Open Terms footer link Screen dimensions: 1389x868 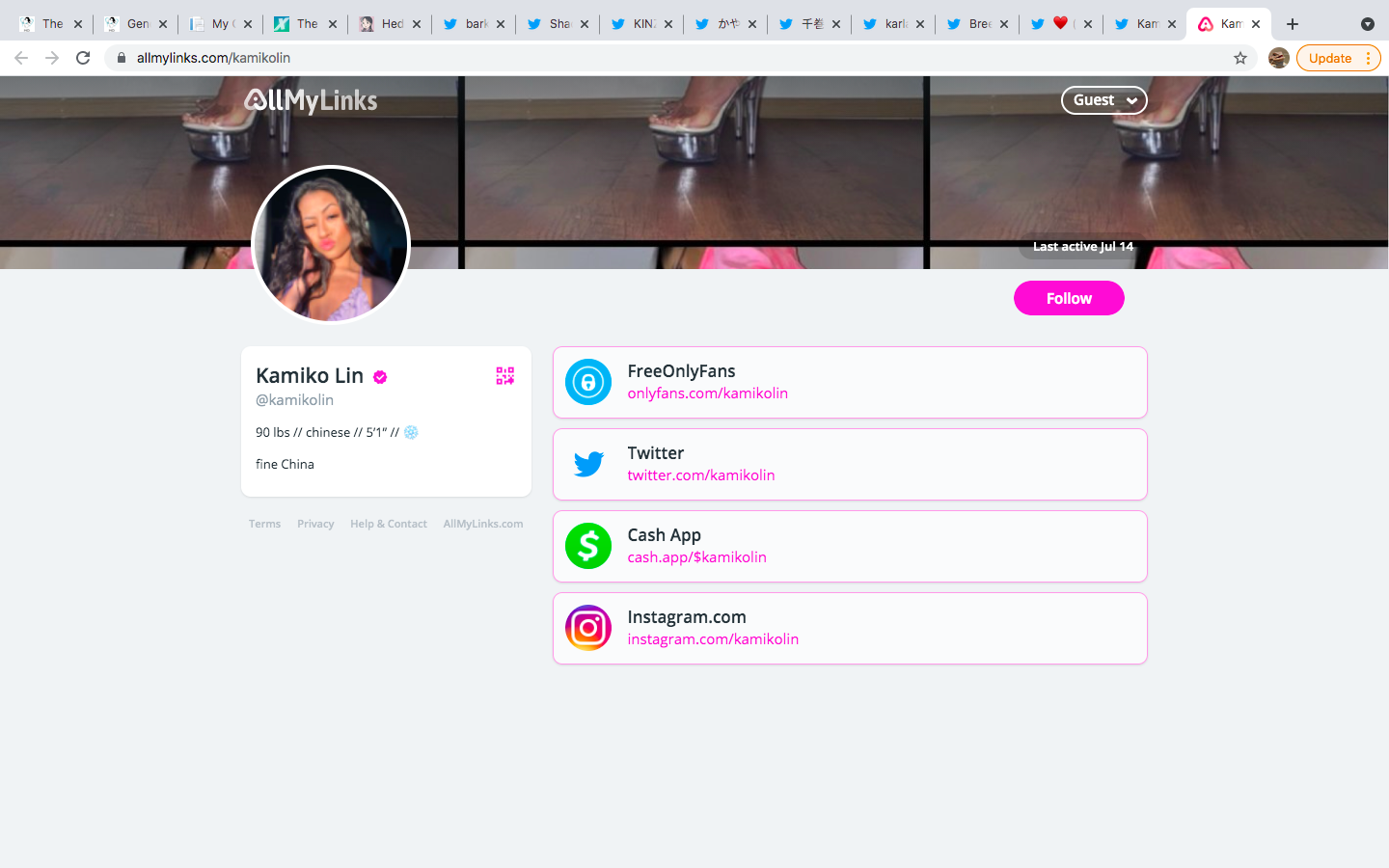264,524
